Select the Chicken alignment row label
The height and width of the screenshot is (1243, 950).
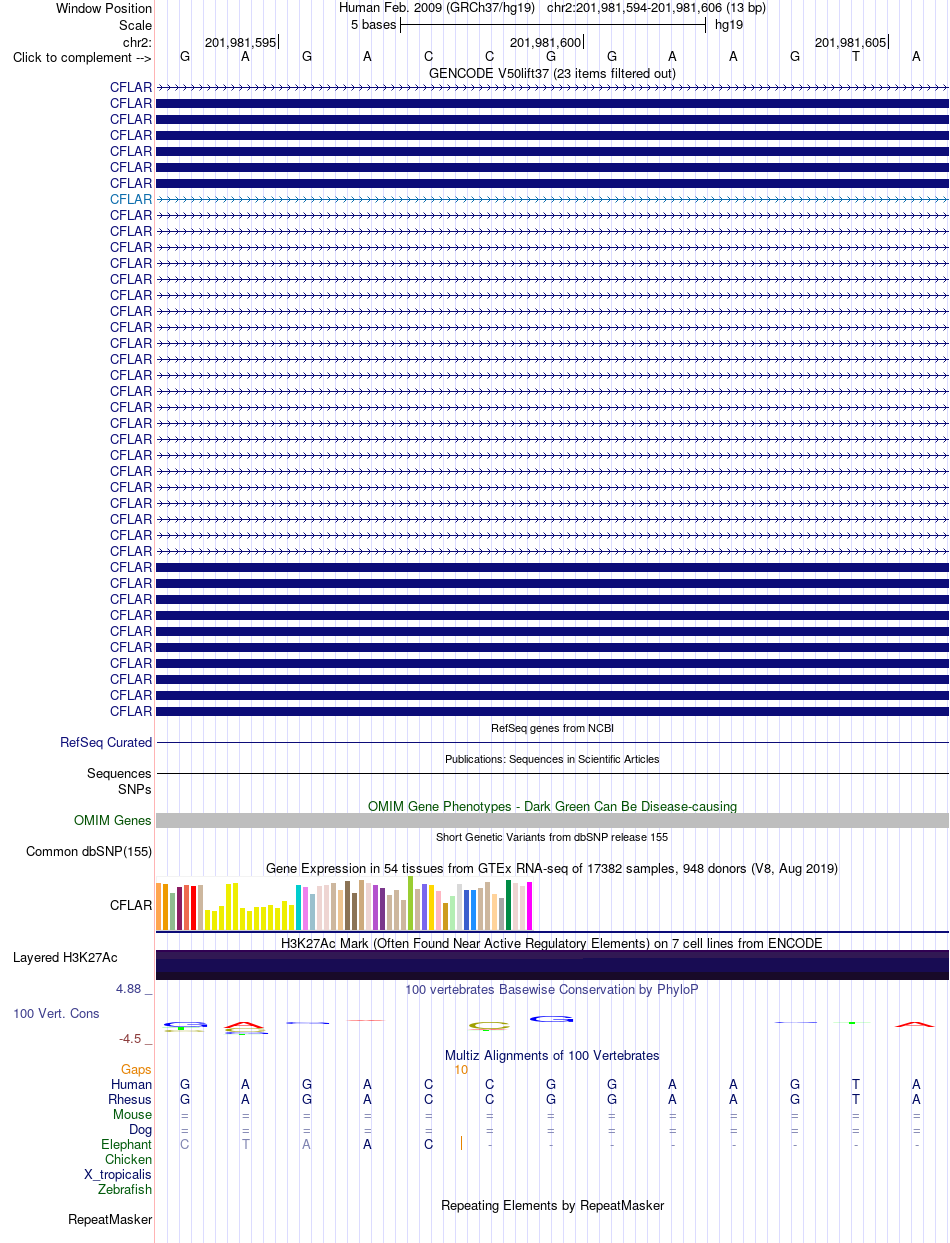(129, 1159)
